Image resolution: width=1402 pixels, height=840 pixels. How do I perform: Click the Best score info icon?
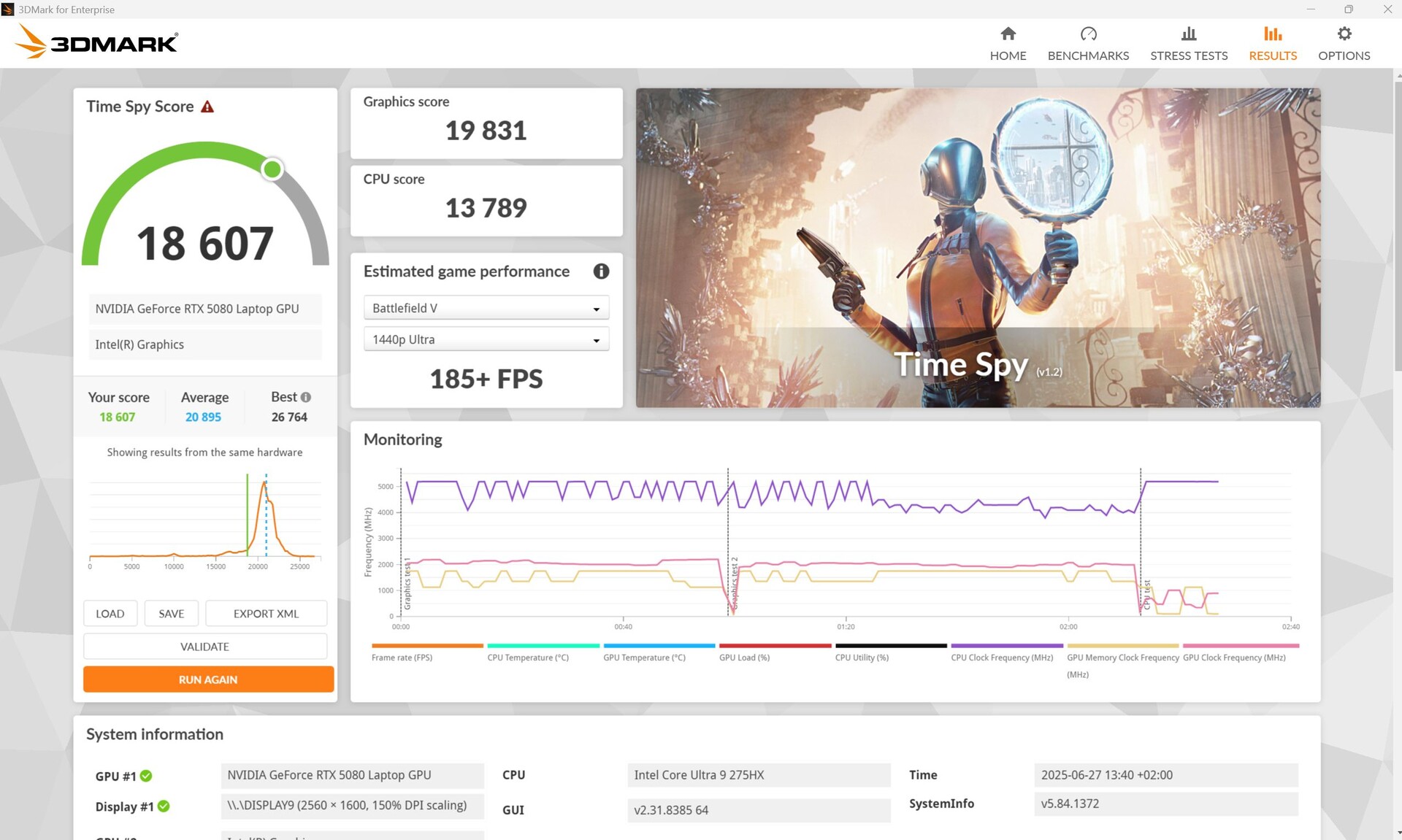[306, 397]
